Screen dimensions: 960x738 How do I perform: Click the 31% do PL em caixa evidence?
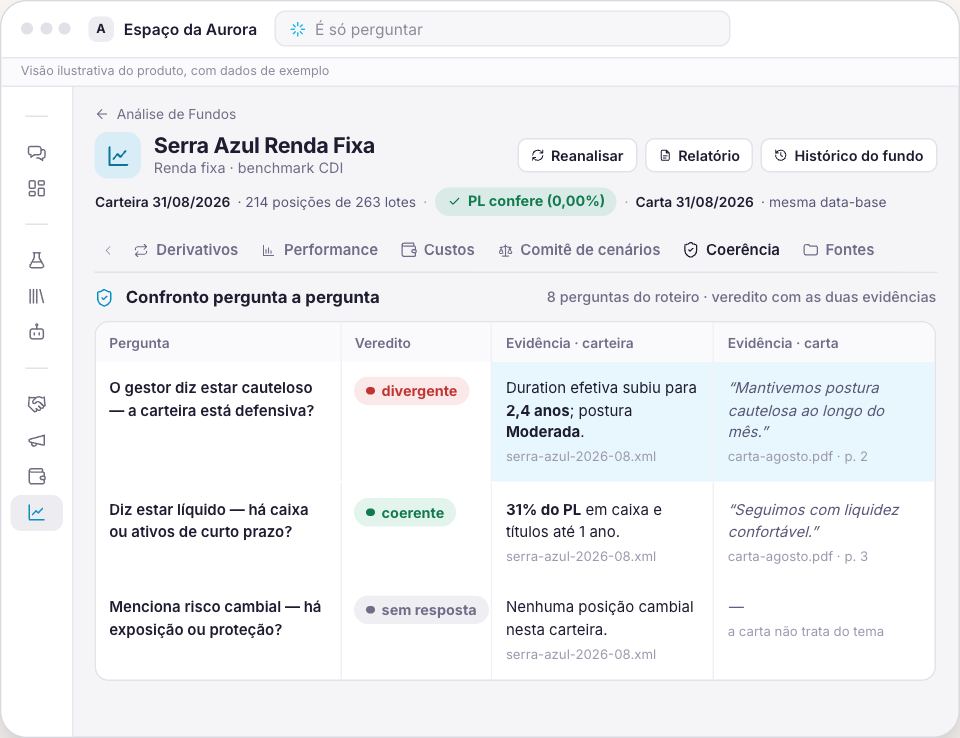click(x=584, y=521)
